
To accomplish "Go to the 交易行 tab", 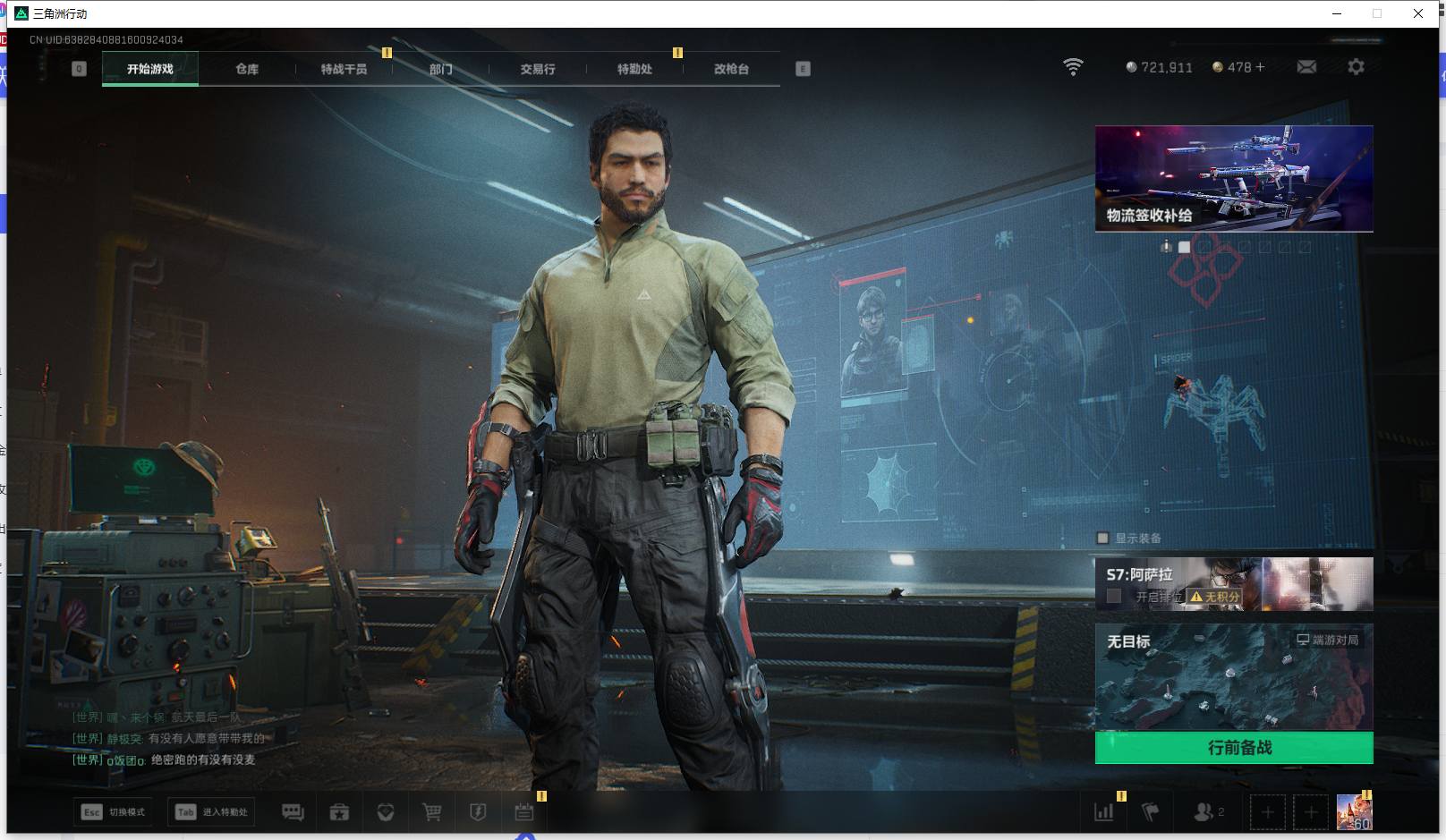I will click(538, 69).
